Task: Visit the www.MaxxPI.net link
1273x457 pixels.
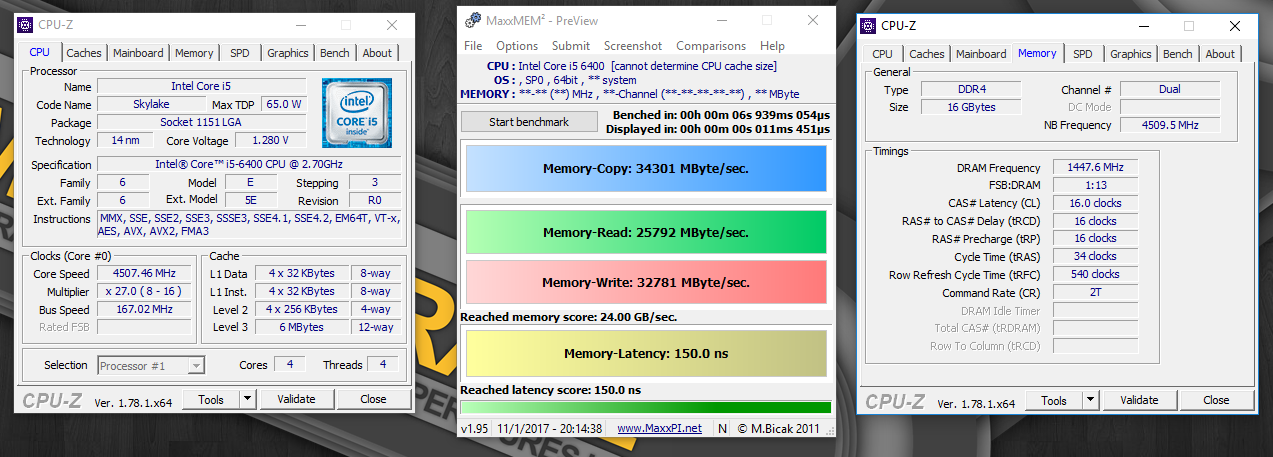Action: click(x=659, y=428)
